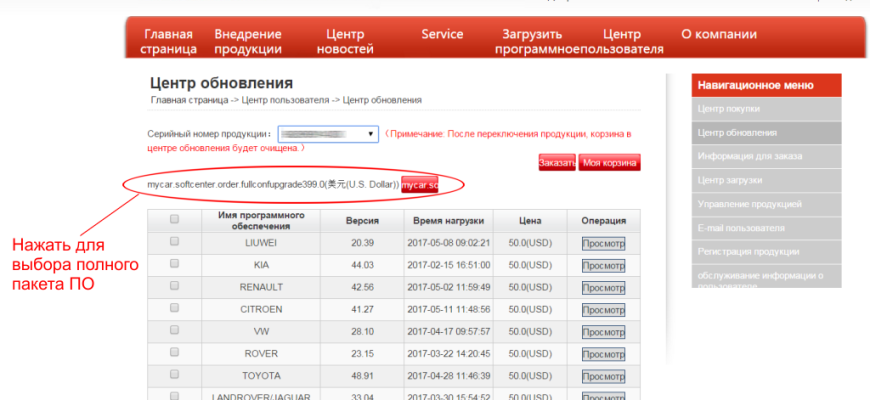870x400 pixels.
Task: Open the product serial number dropdown
Action: tap(328, 133)
